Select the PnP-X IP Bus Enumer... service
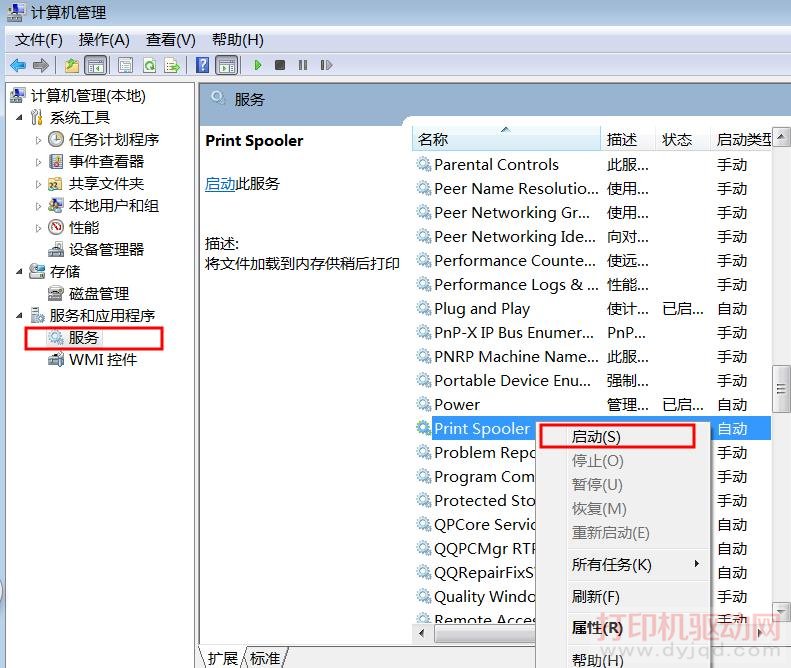The height and width of the screenshot is (668, 791). click(x=592, y=332)
